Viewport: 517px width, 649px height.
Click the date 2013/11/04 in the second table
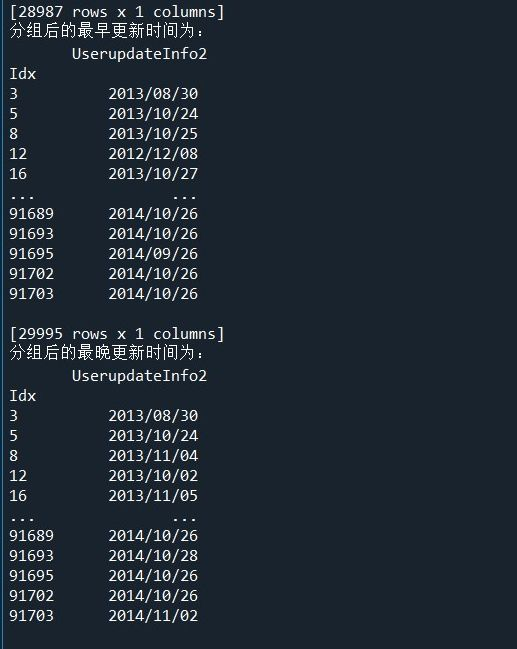point(153,456)
